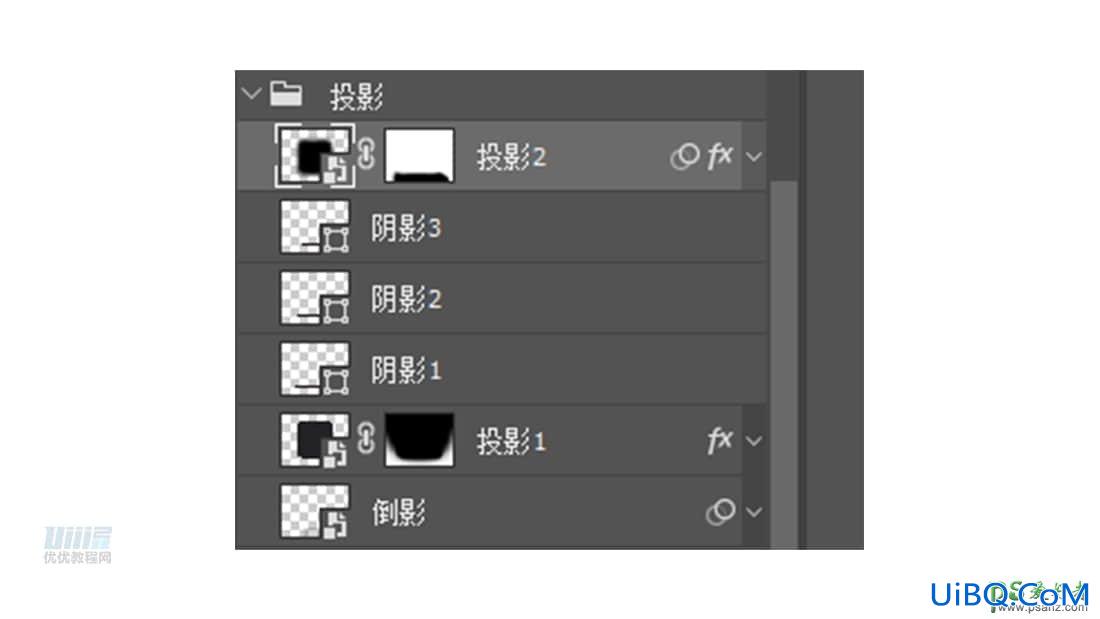
Task: Select the 倒影 layer thumbnail
Action: (x=314, y=512)
